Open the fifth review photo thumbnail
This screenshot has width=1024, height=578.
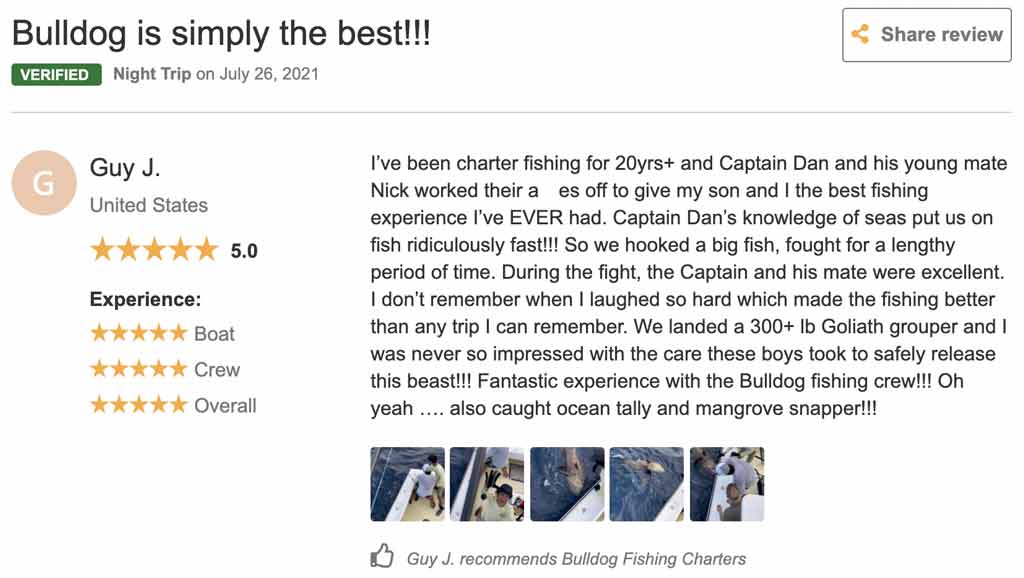(727, 484)
